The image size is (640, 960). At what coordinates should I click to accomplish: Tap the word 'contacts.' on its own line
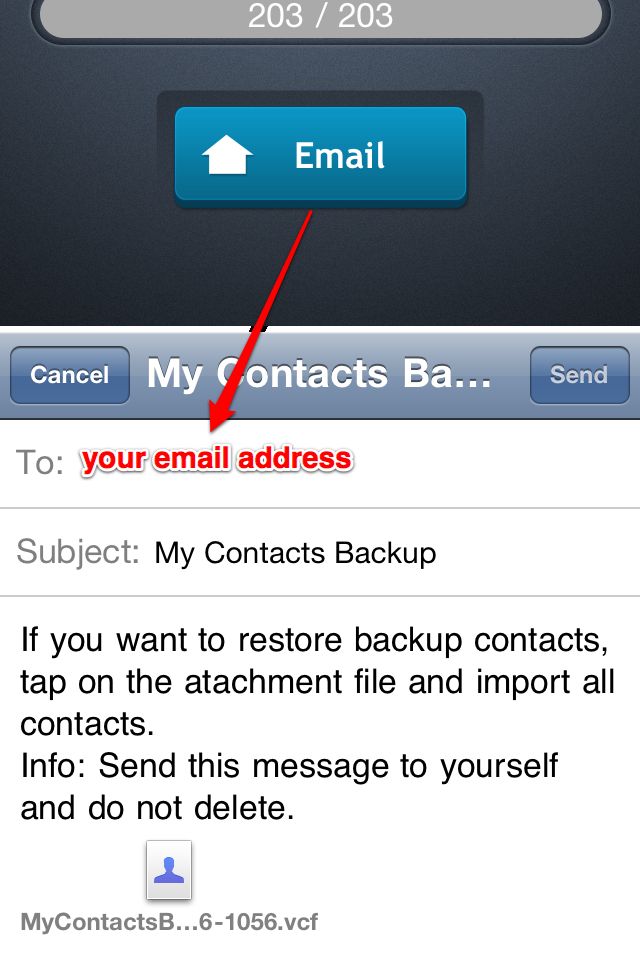tap(87, 724)
